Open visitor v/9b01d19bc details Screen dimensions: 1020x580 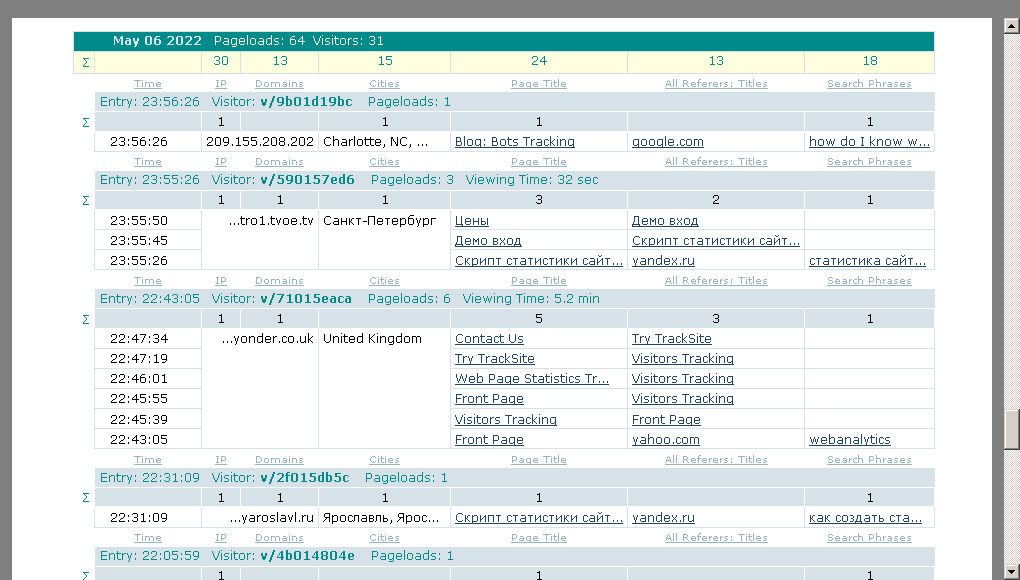[x=306, y=102]
